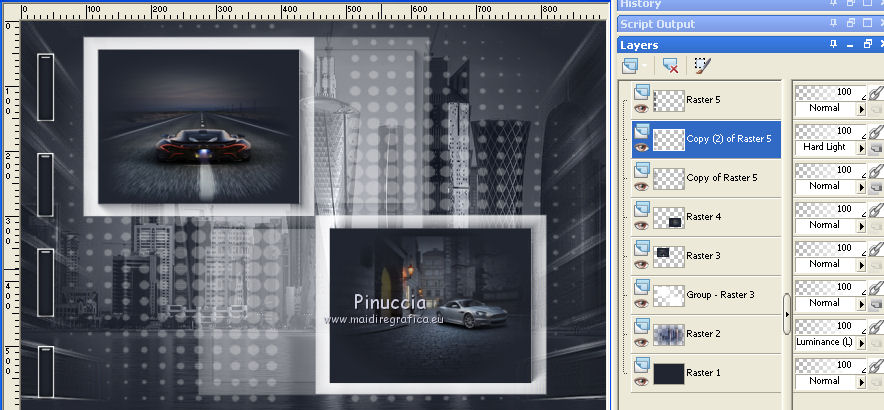This screenshot has width=884, height=410.
Task: Open blend mode dropdown for Raster 4
Action: (x=861, y=226)
